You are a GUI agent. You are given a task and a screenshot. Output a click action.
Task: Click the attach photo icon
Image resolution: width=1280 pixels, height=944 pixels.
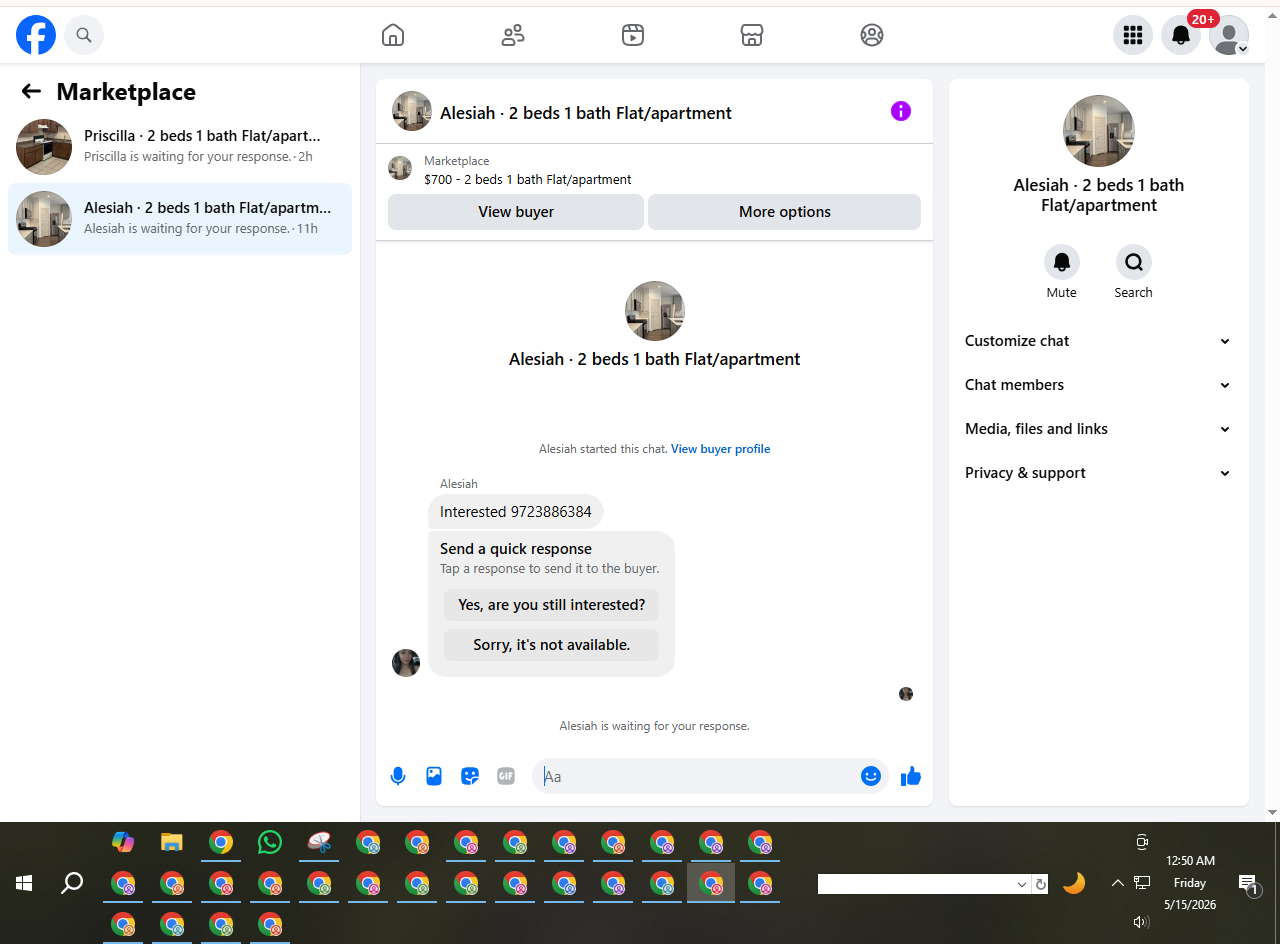(434, 776)
